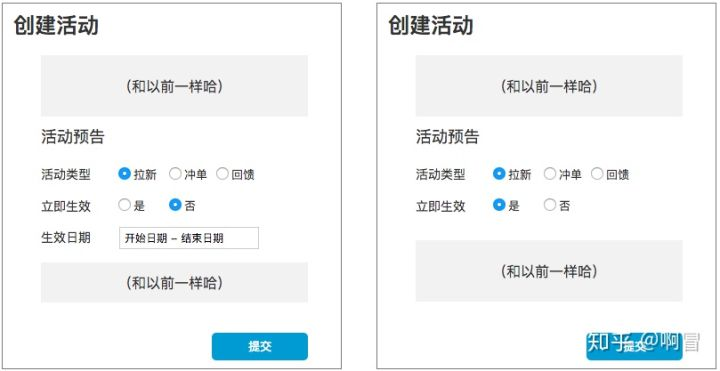Image resolution: width=720 pixels, height=371 pixels.
Task: Click top gray placeholder block in left form
Action: point(174,86)
